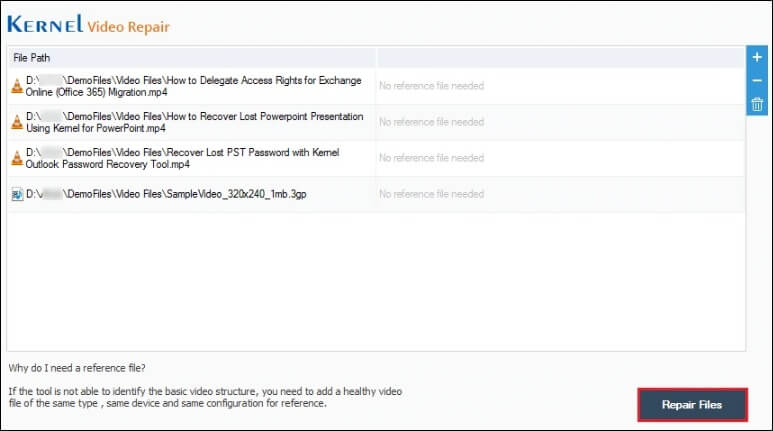The width and height of the screenshot is (773, 431).
Task: Click VLC icon of Lost PST Password file
Action: pos(17,158)
